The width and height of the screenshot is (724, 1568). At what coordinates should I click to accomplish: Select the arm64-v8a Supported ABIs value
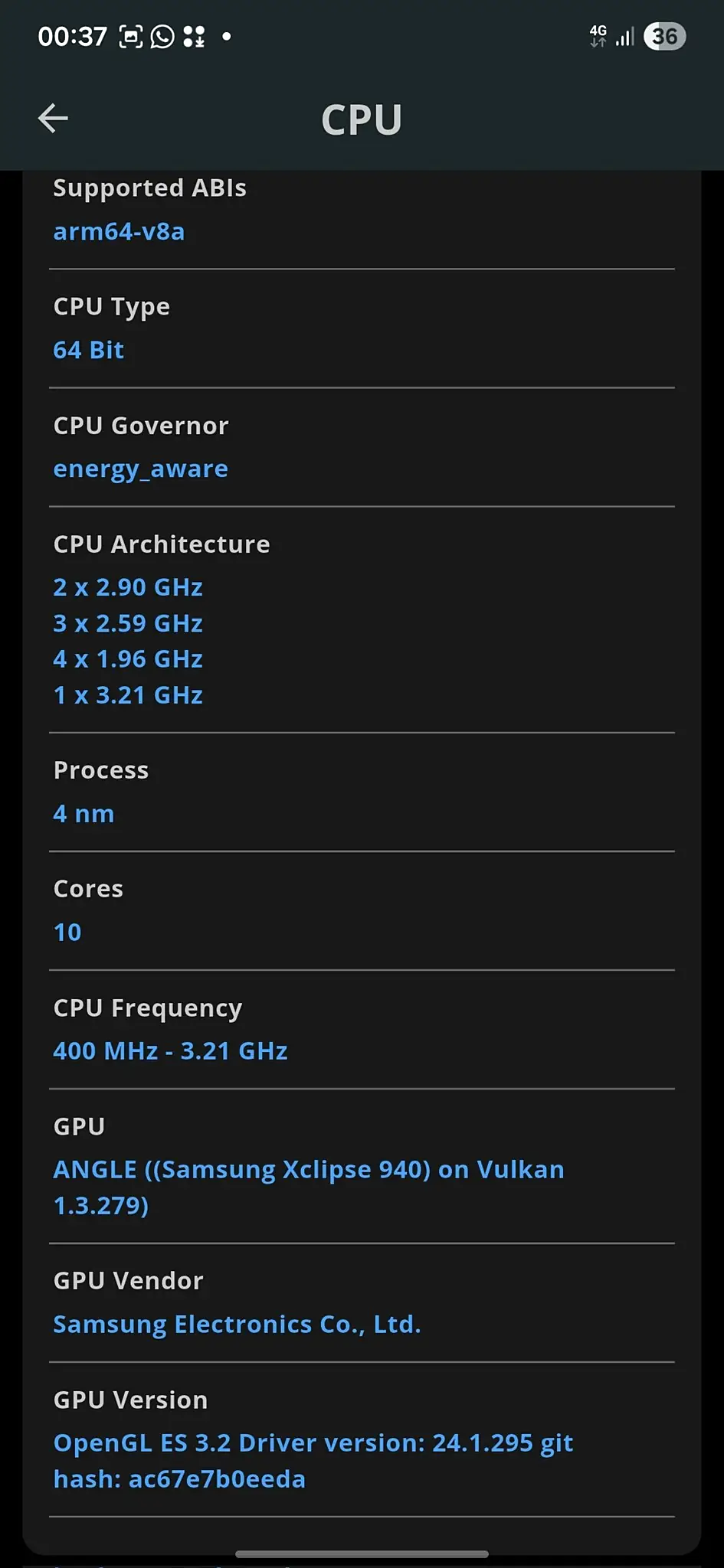pos(119,231)
